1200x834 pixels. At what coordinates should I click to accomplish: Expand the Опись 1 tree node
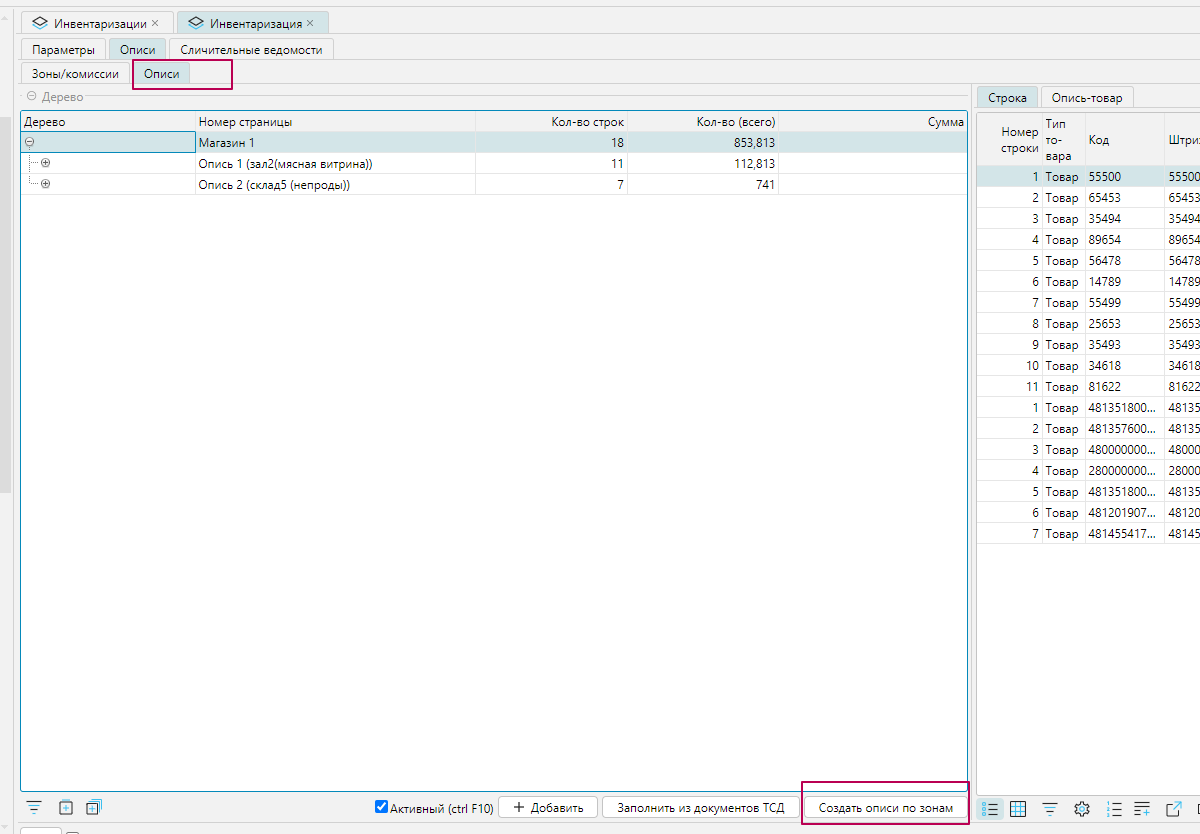click(45, 163)
